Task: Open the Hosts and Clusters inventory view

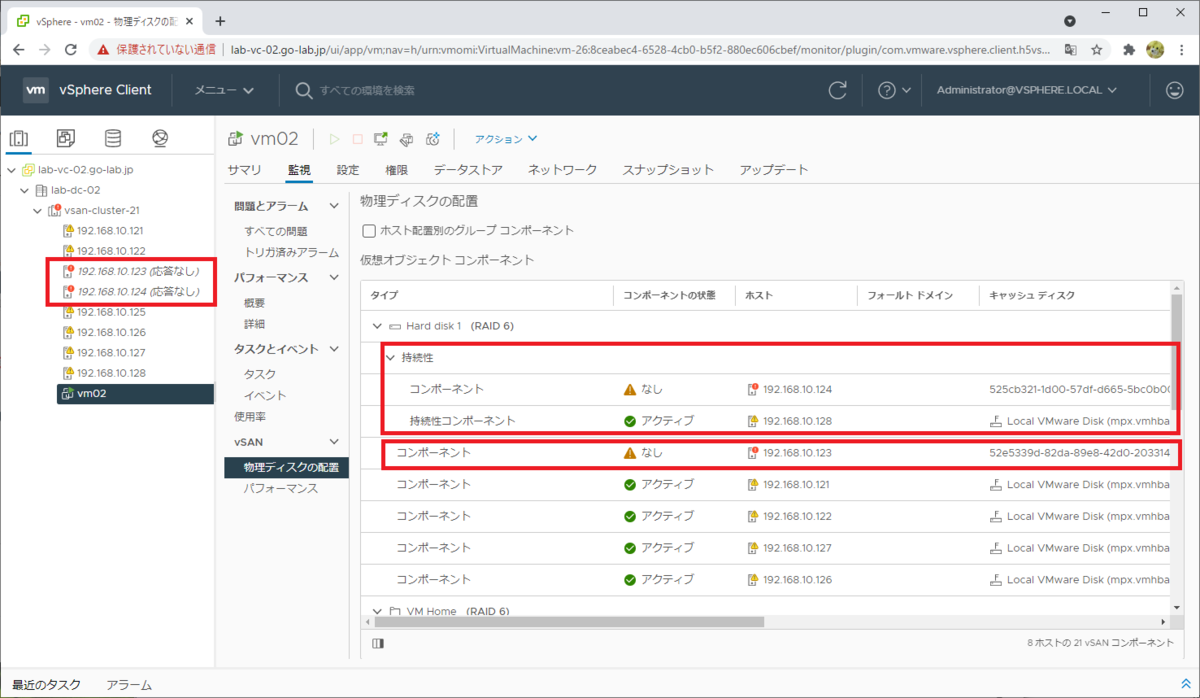Action: (19, 138)
